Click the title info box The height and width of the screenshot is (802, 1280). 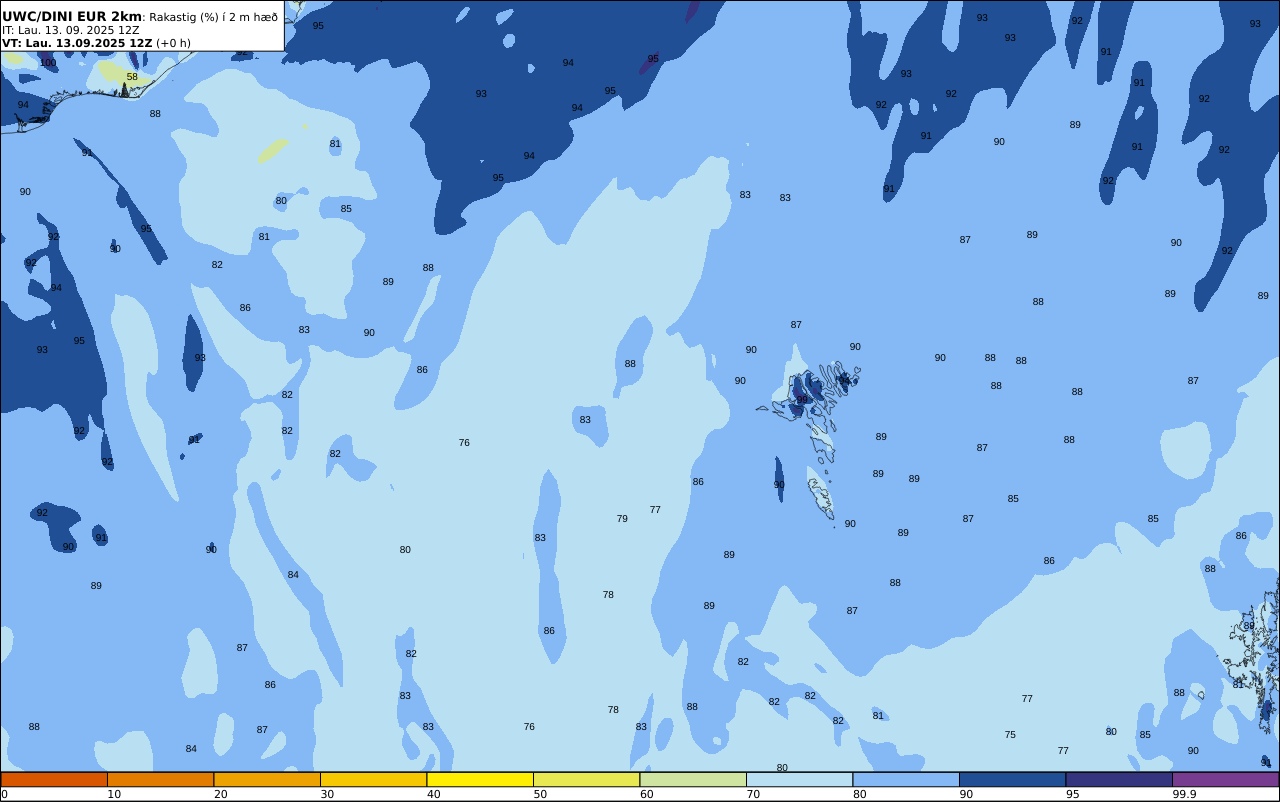[142, 26]
